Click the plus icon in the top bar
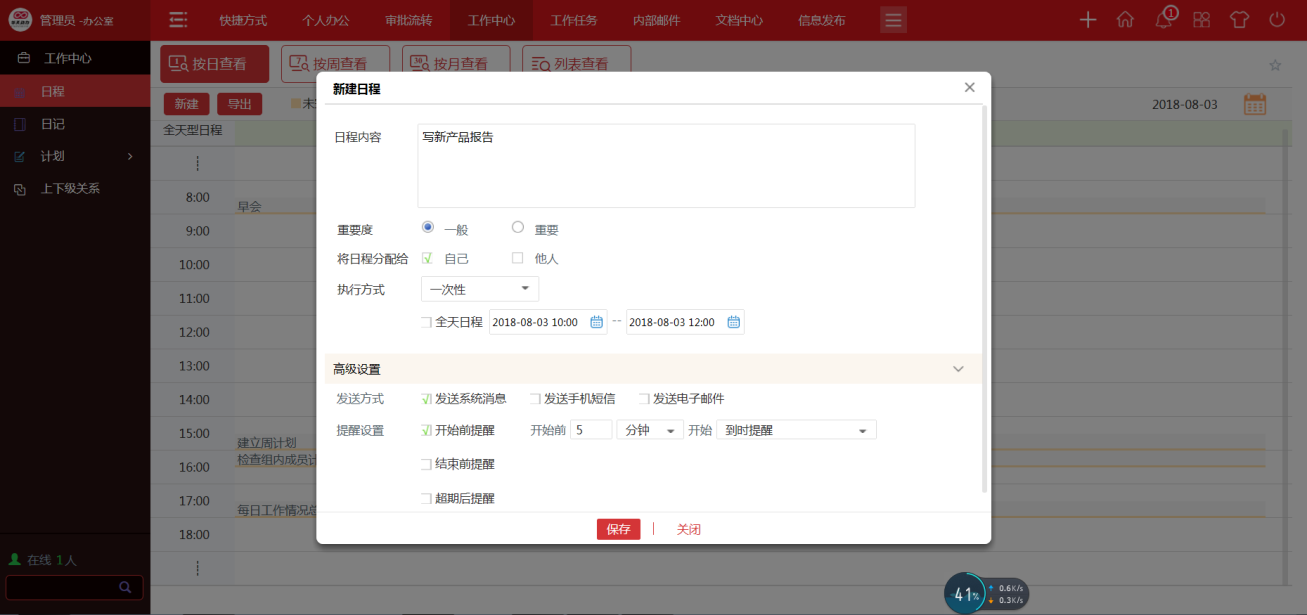This screenshot has height=615, width=1307. [x=1087, y=18]
